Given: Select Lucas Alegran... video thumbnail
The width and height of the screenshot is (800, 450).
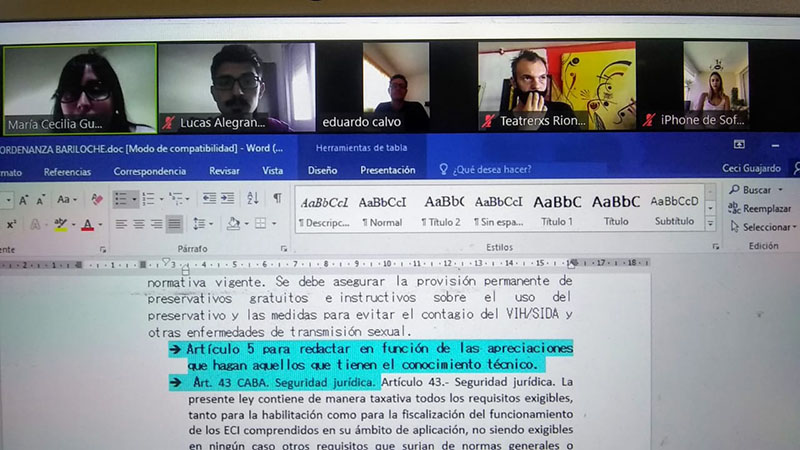Looking at the screenshot, I should 237,88.
